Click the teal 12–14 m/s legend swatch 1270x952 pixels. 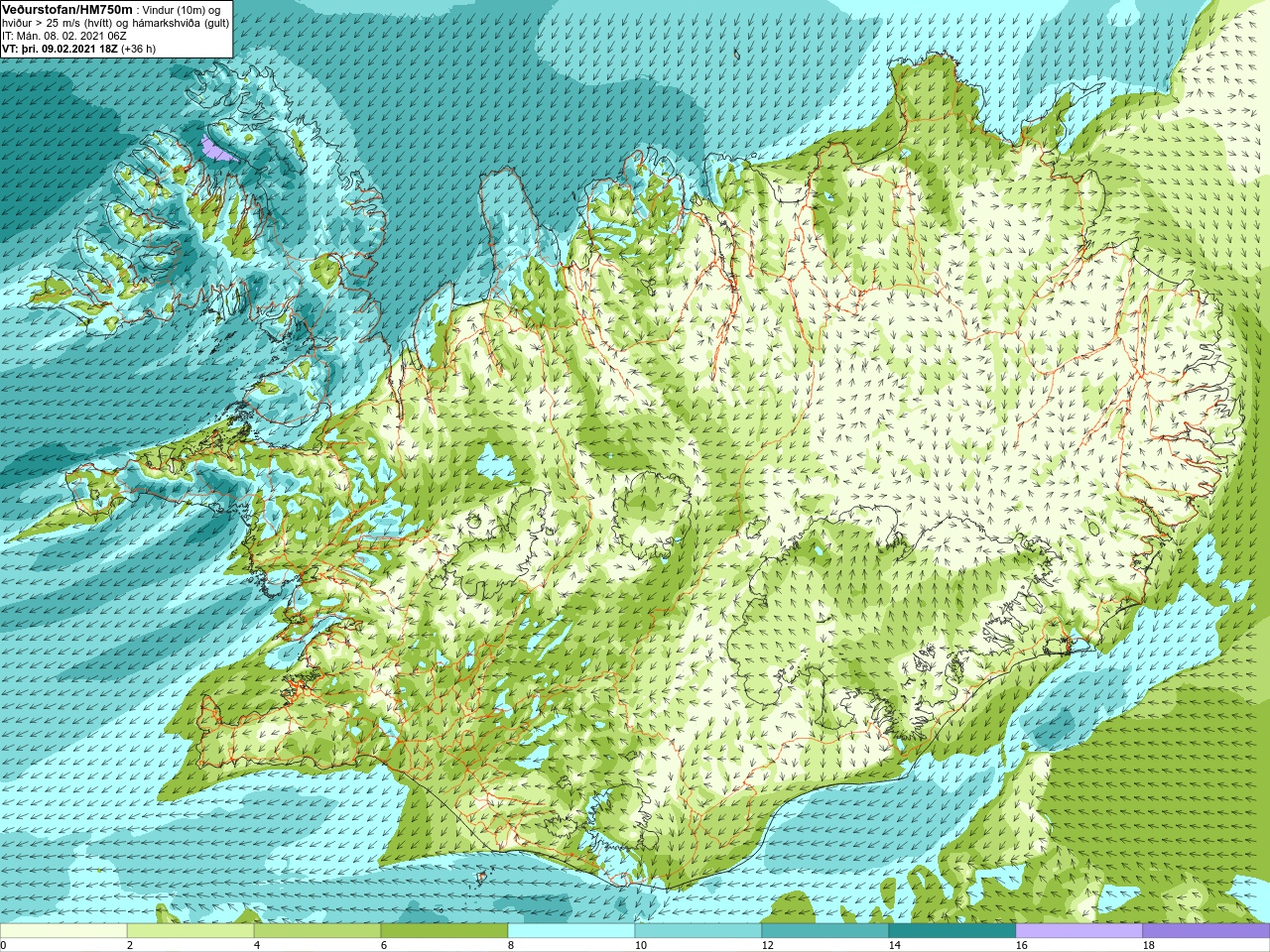point(825,931)
